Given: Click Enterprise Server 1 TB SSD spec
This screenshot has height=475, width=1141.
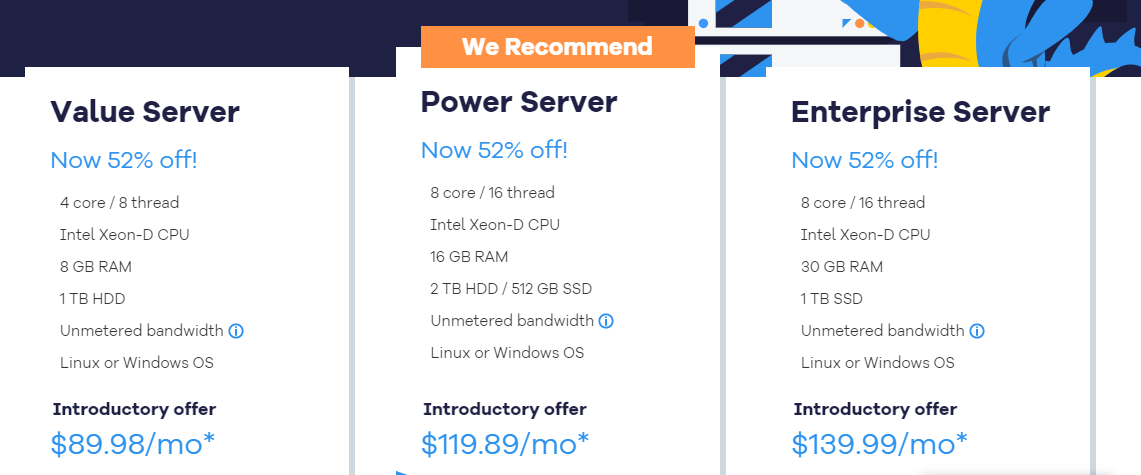Looking at the screenshot, I should coord(832,299).
